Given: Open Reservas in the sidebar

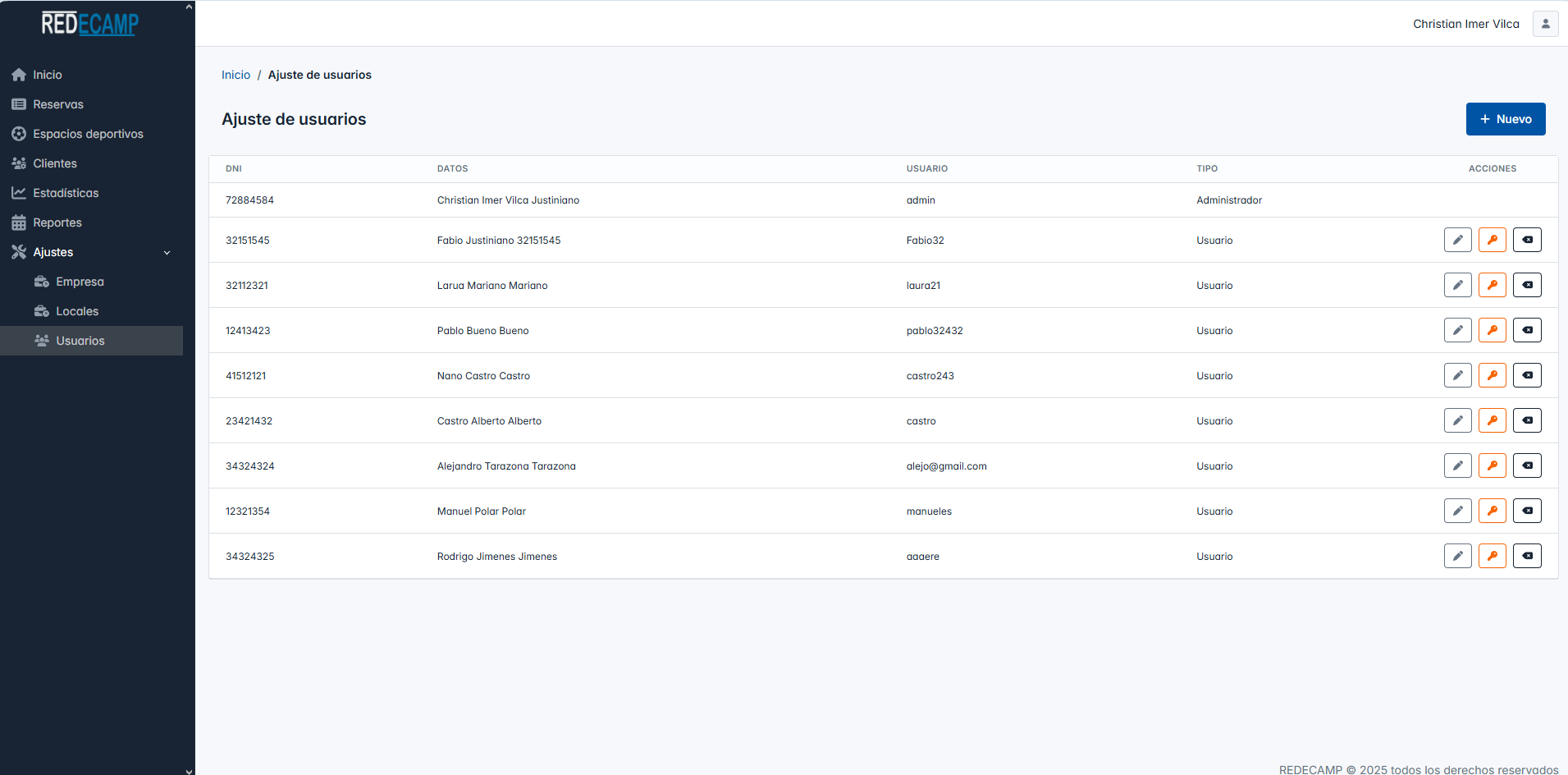Looking at the screenshot, I should [x=58, y=104].
